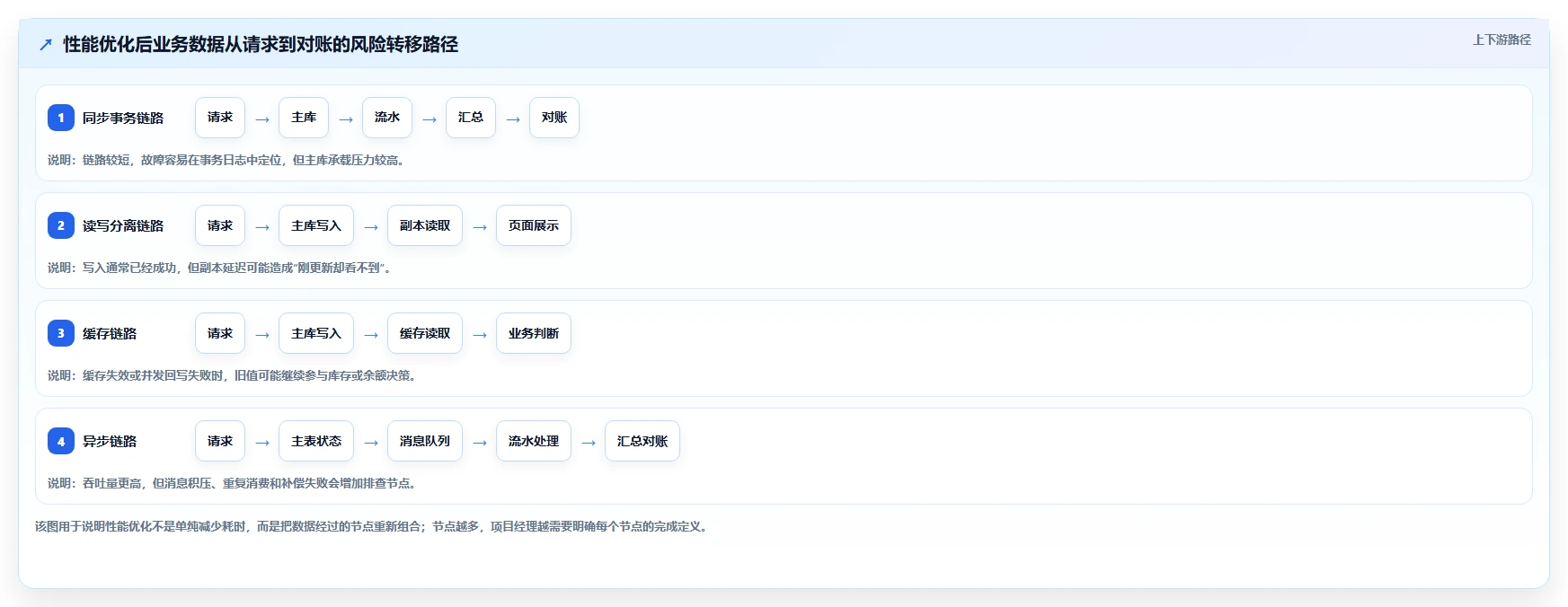Image resolution: width=1568 pixels, height=607 pixels.
Task: Click the note starting 说明:吞吐量更高
Action: coord(234,483)
